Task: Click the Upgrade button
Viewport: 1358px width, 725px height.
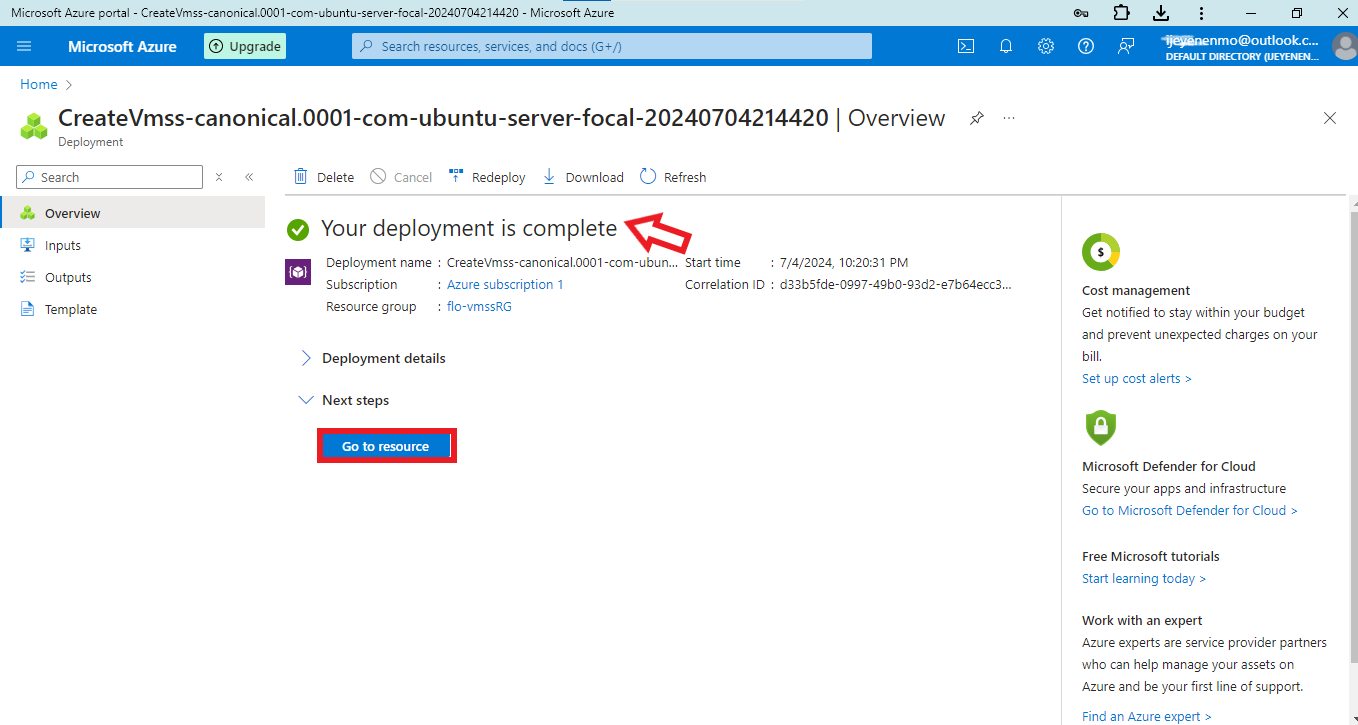Action: [245, 46]
